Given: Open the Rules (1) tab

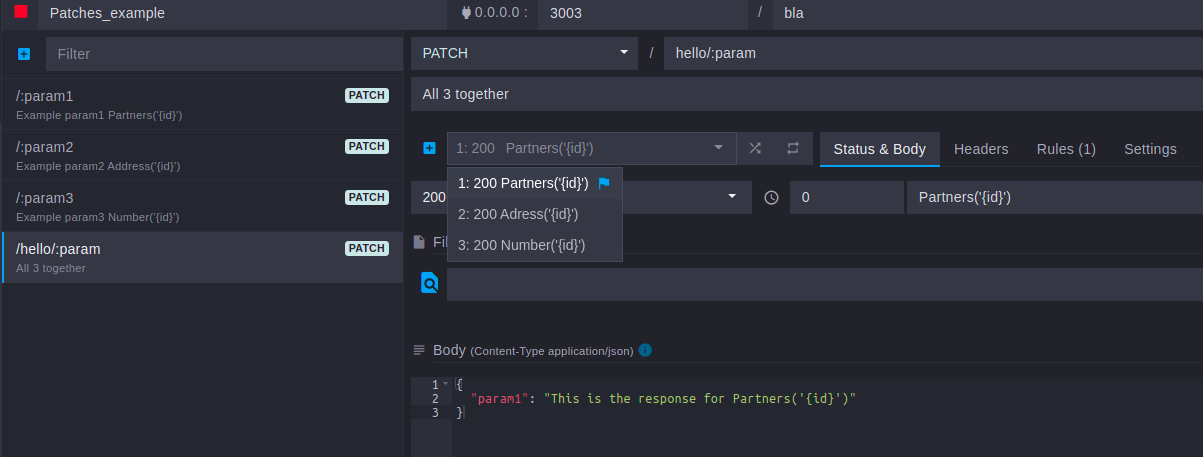Looking at the screenshot, I should coord(1066,149).
